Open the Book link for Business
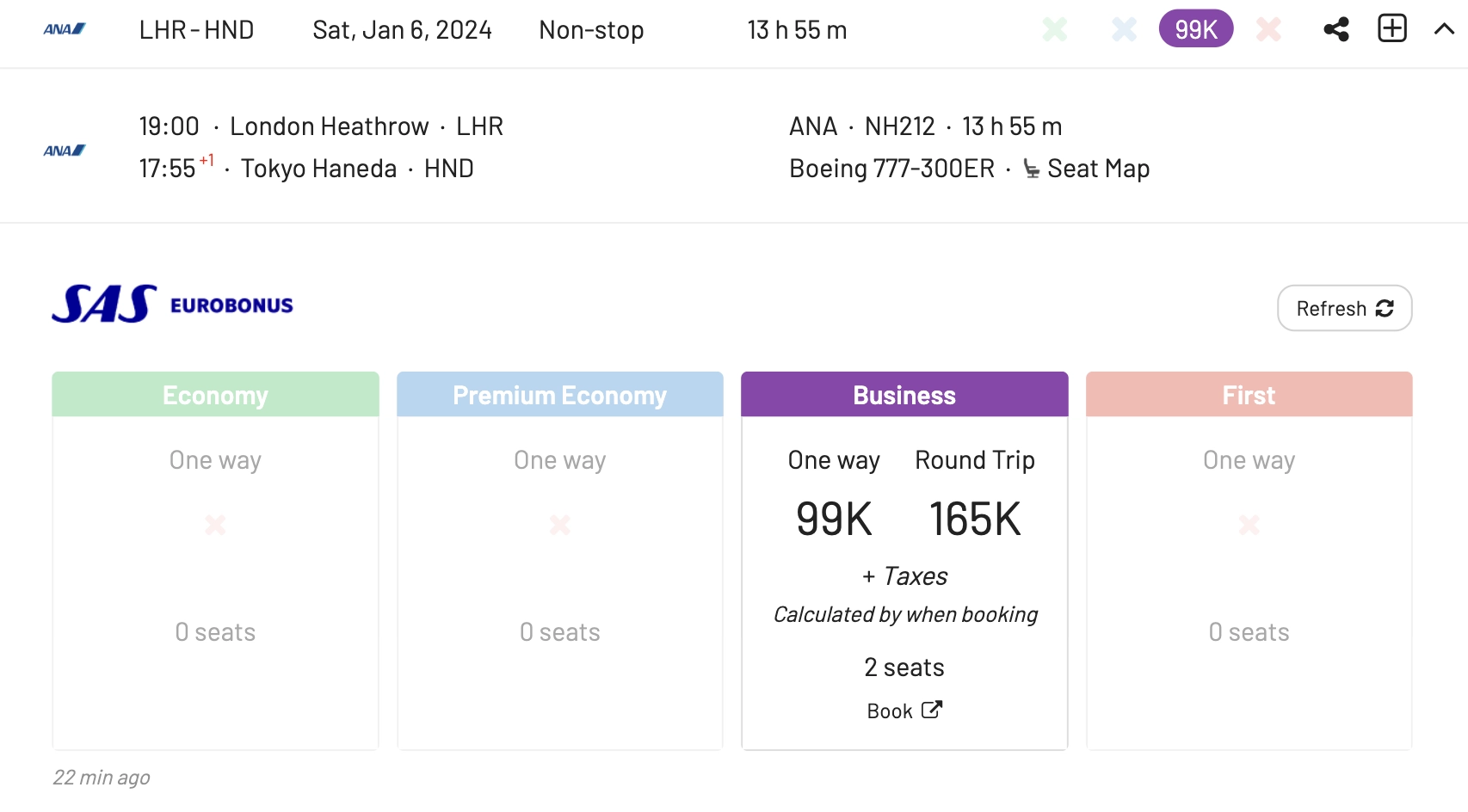This screenshot has height=812, width=1468. point(904,710)
